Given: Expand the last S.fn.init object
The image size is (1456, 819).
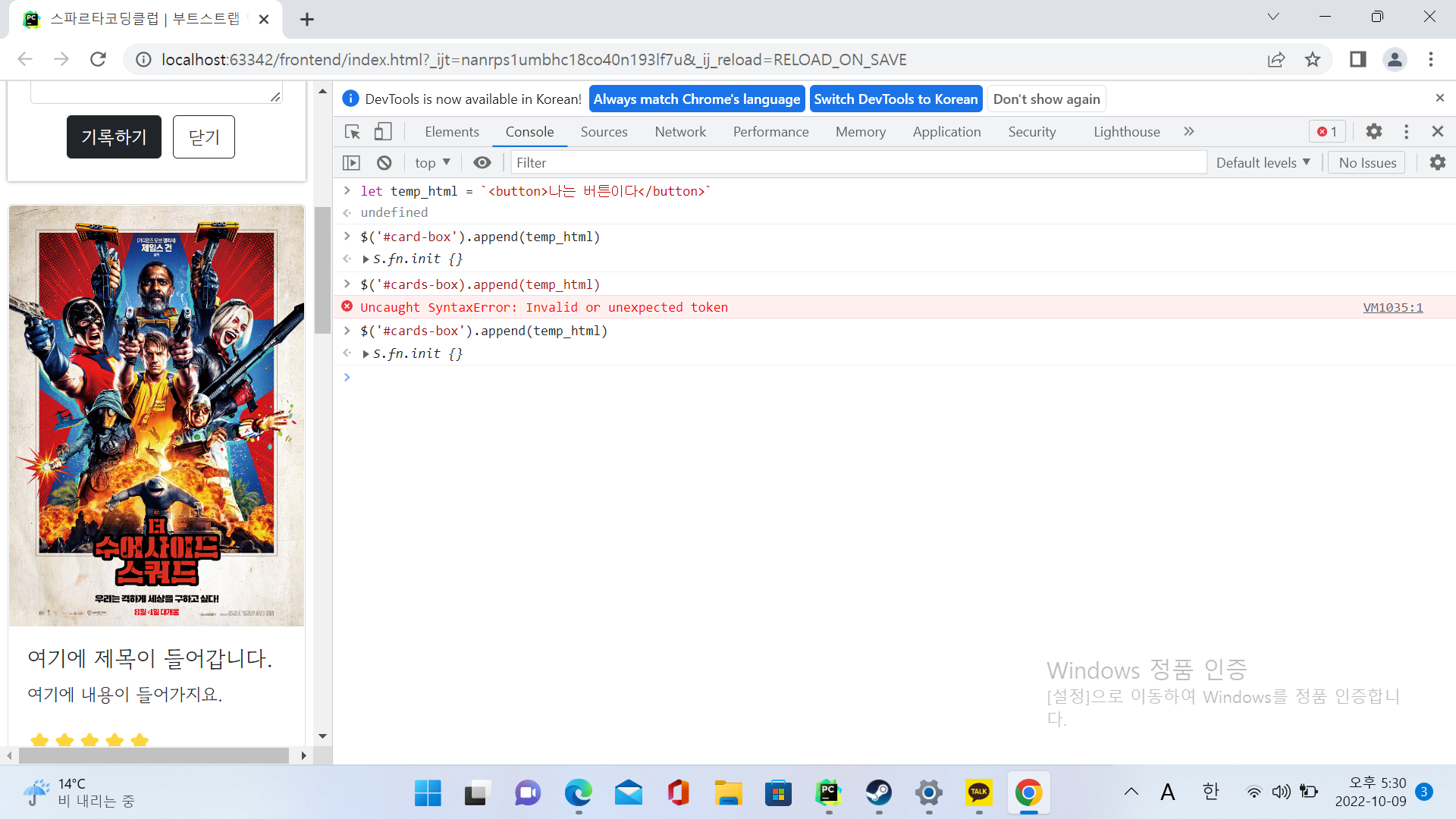Looking at the screenshot, I should (366, 354).
